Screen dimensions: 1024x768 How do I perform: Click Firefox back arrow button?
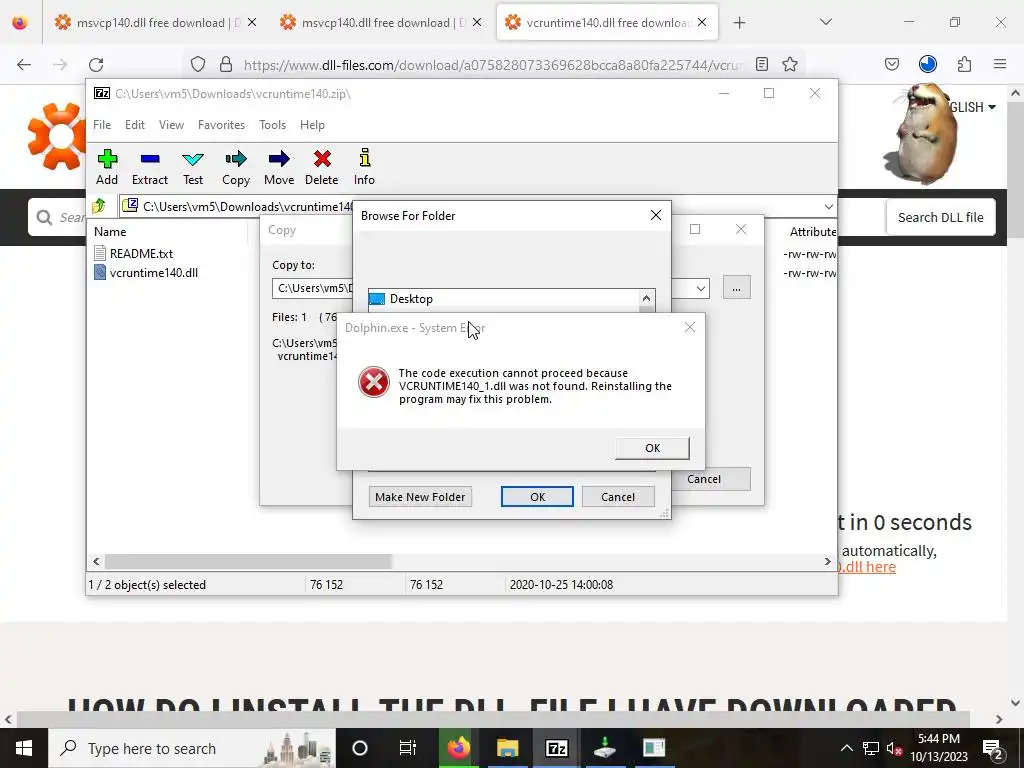[x=24, y=64]
